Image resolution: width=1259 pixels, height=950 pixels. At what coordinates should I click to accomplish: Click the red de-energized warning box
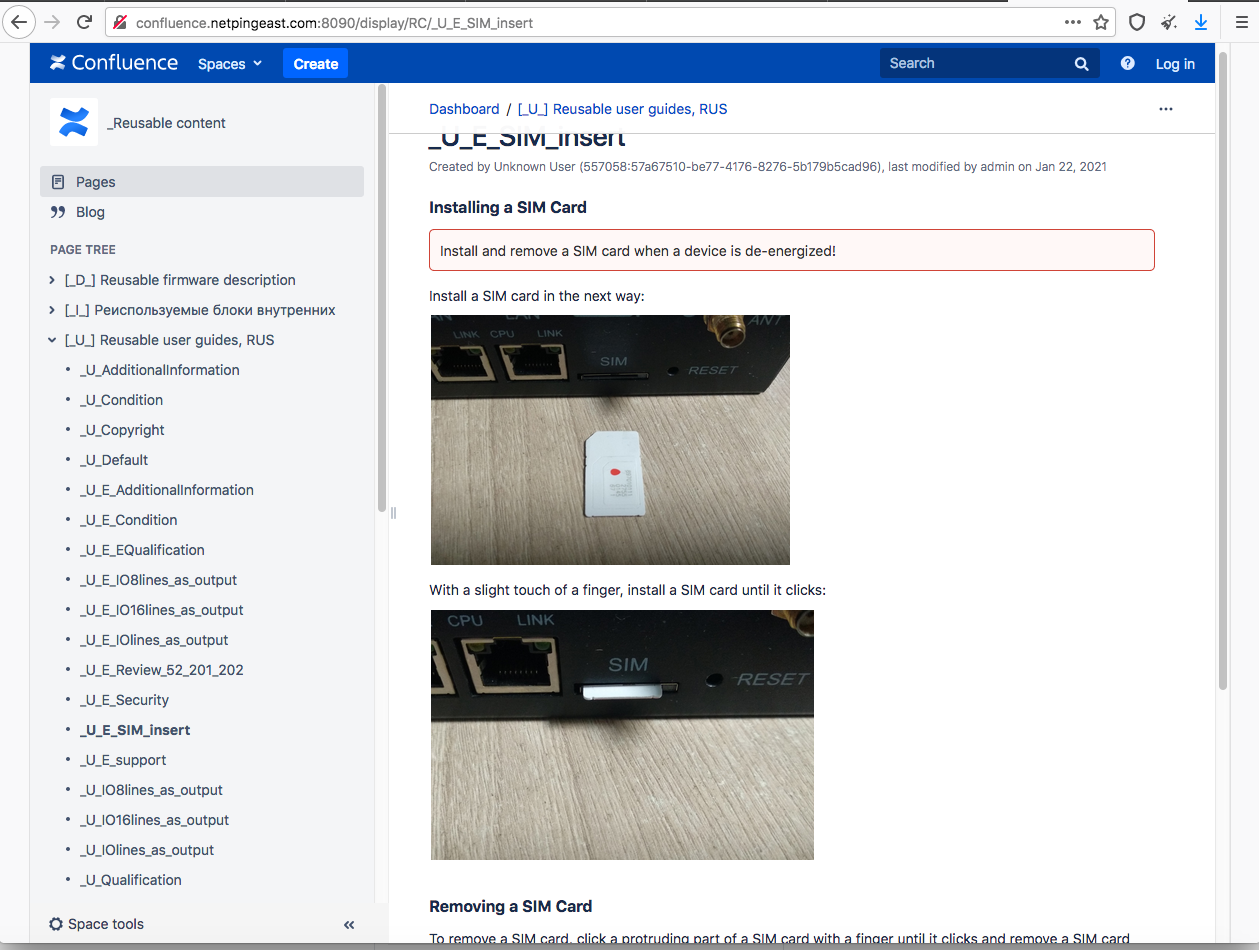point(792,250)
